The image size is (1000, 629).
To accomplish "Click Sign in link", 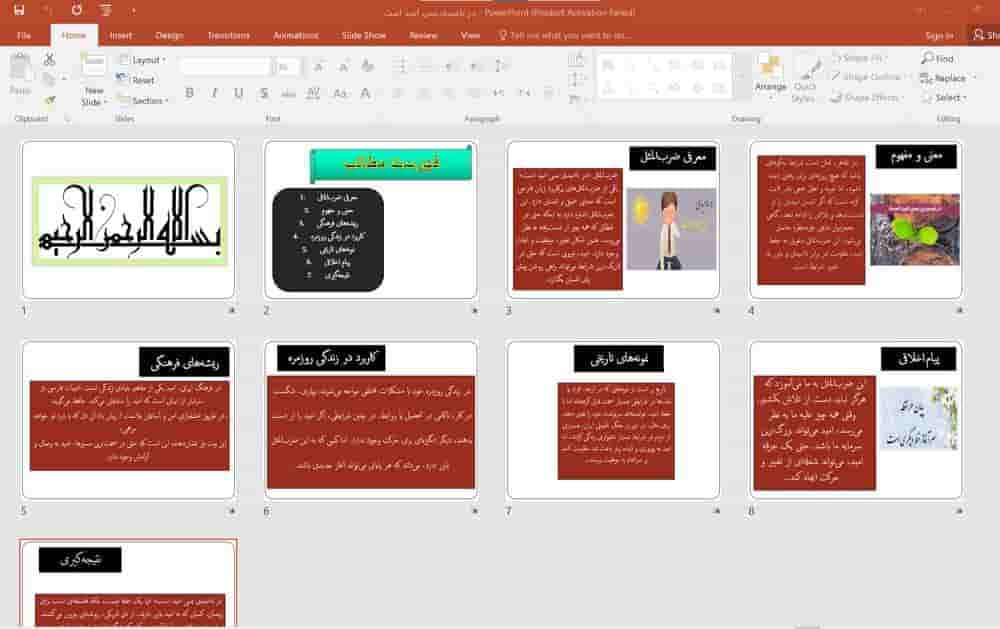I will [939, 36].
